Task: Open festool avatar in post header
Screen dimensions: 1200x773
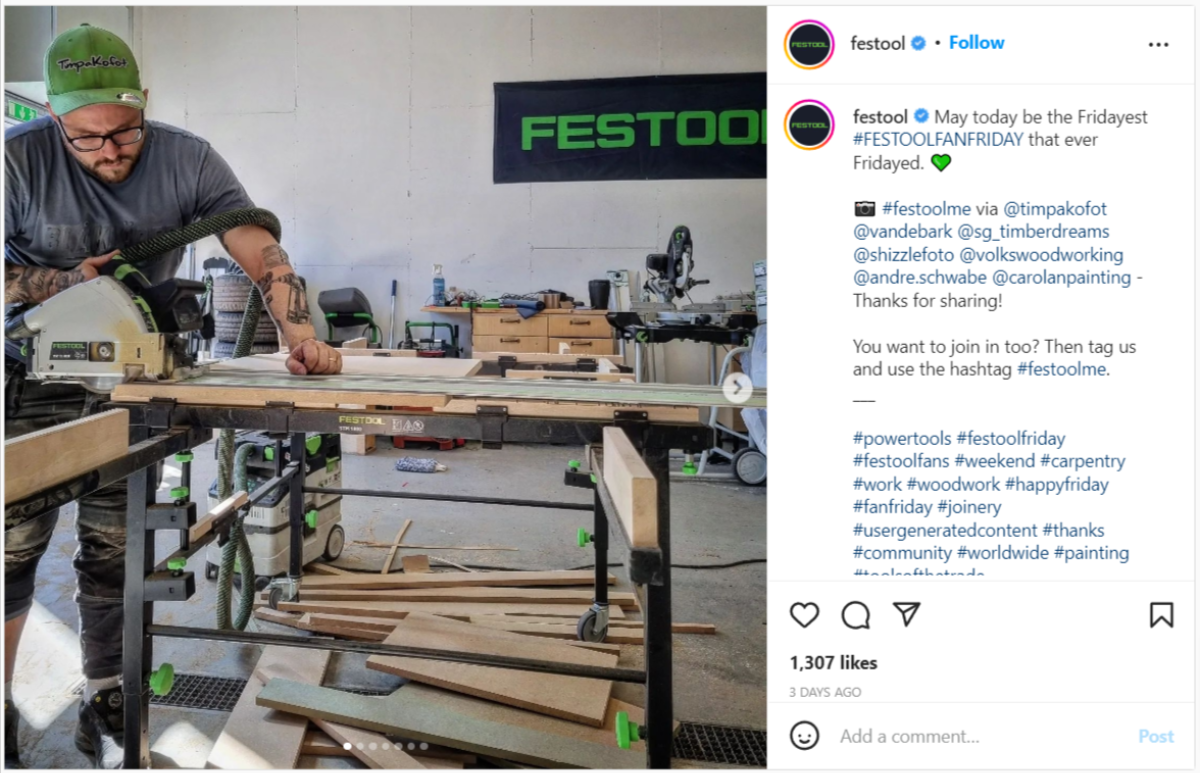Action: click(809, 44)
